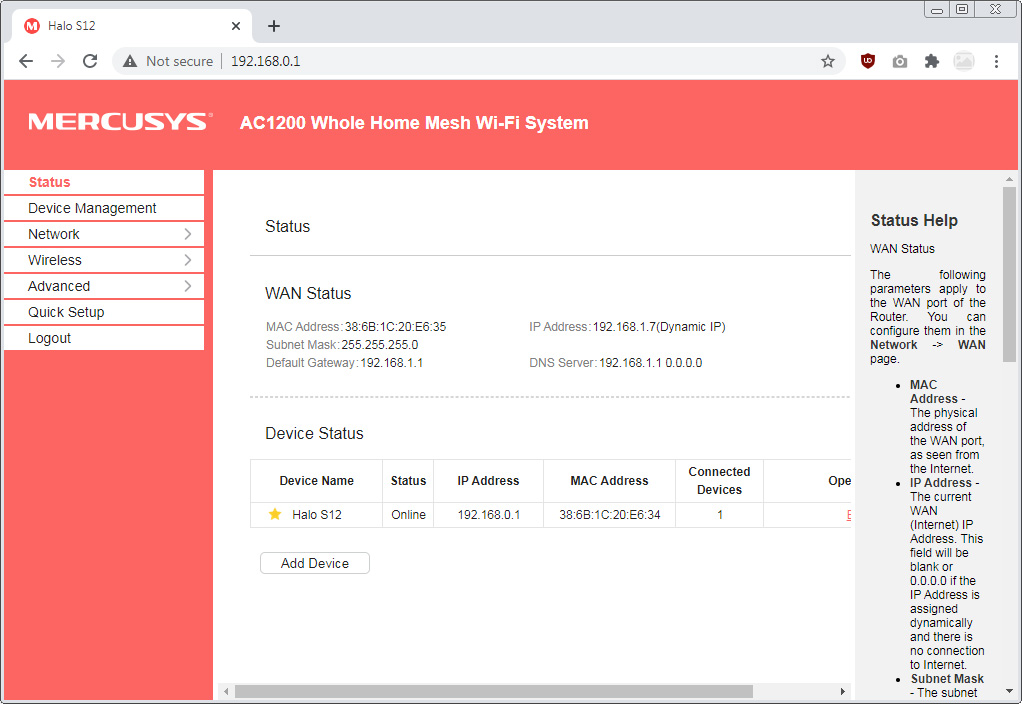Screen dimensions: 1022x704
Task: Click the horizontal scrollbar left arrow
Action: pos(226,691)
